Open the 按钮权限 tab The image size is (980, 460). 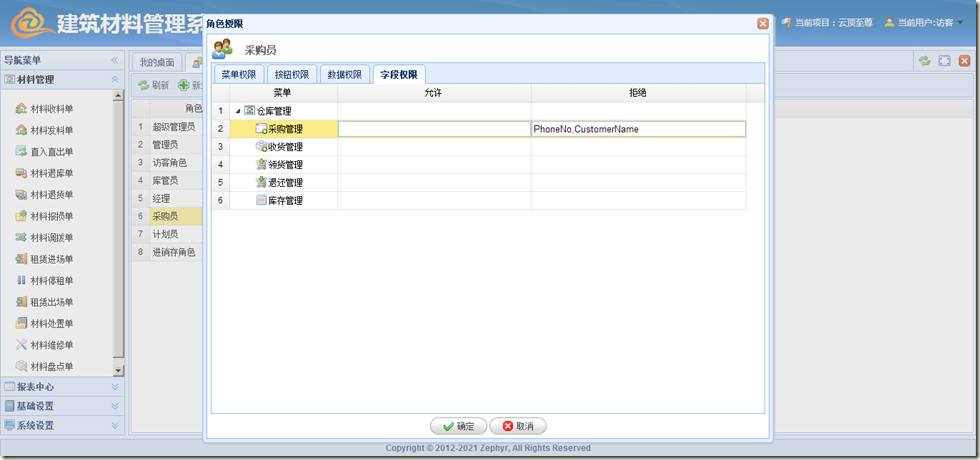(x=292, y=74)
